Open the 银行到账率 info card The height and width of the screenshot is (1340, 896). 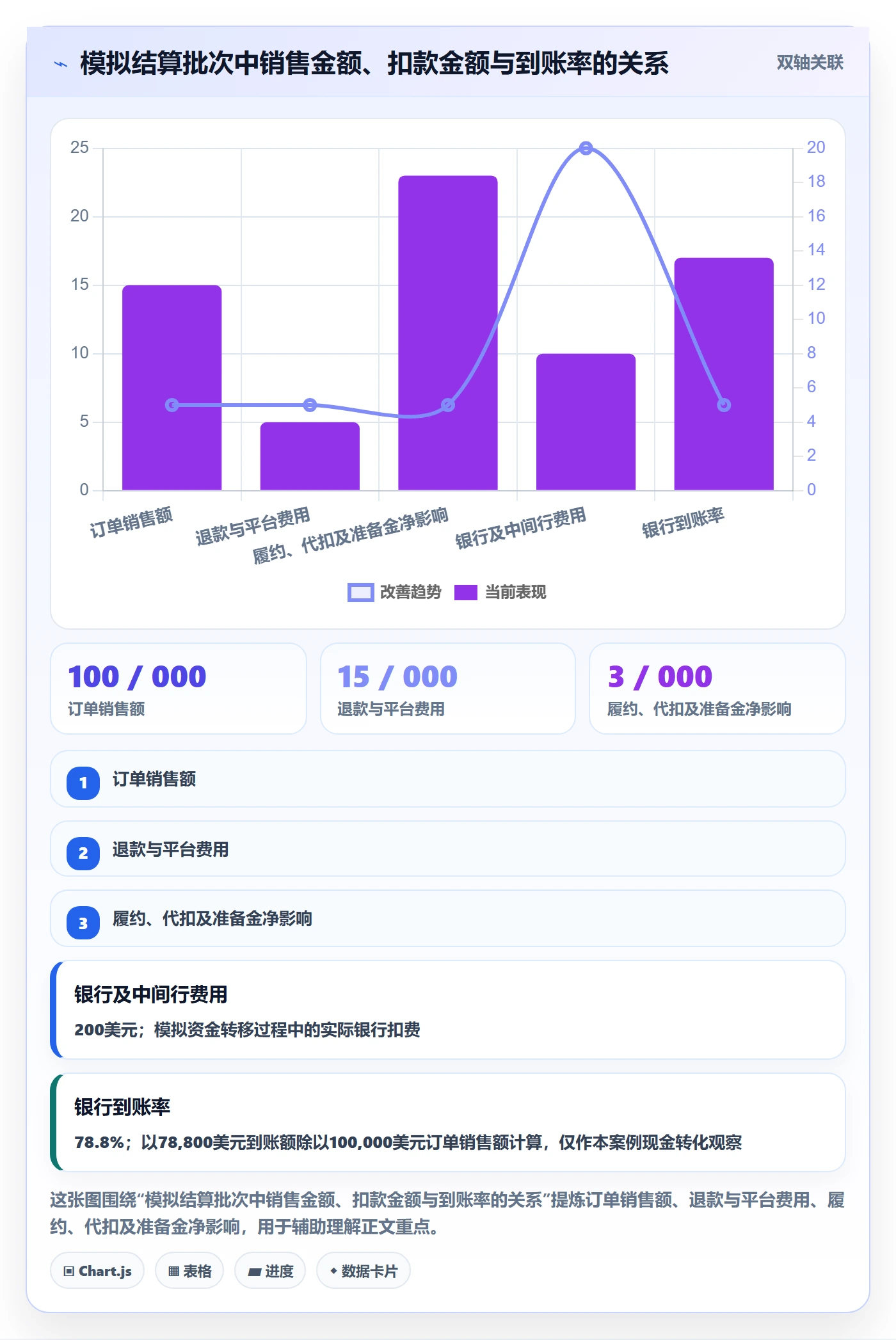(x=448, y=1122)
